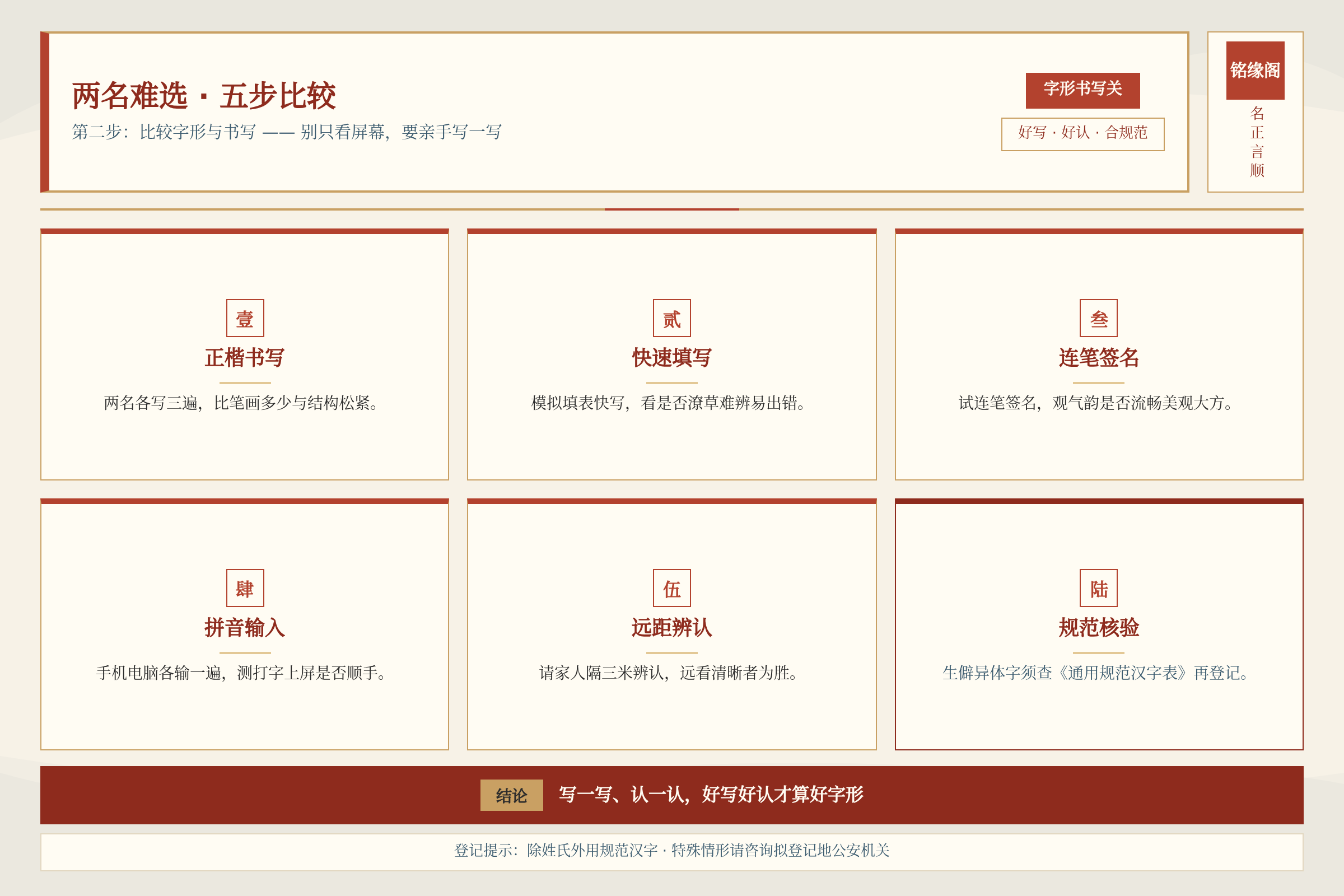
Task: Click the conclusion text 写一写、认一认
Action: coord(711,794)
